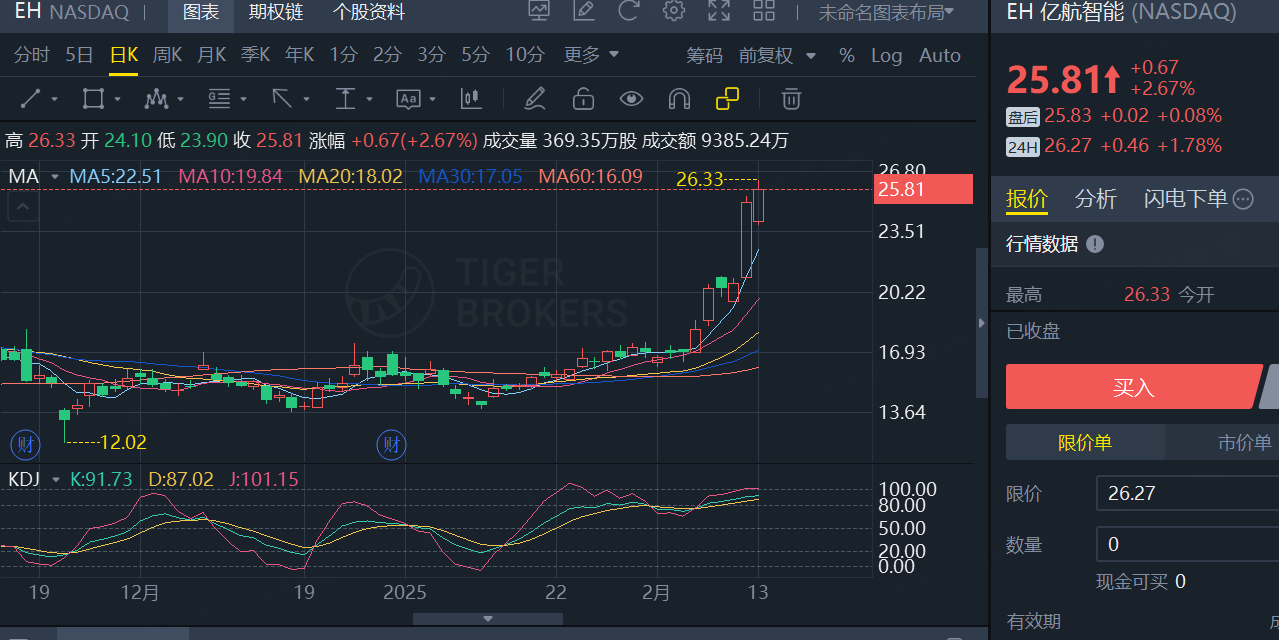1279x640 pixels.
Task: Select the 周K timeframe
Action: [167, 55]
